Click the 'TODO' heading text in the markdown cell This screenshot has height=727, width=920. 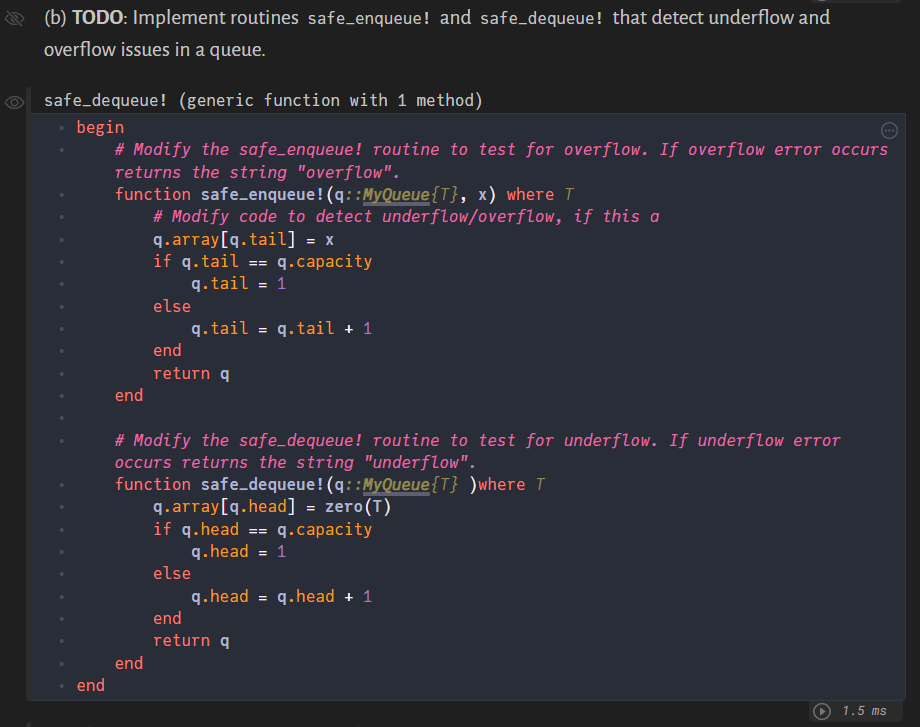pyautogui.click(x=97, y=18)
